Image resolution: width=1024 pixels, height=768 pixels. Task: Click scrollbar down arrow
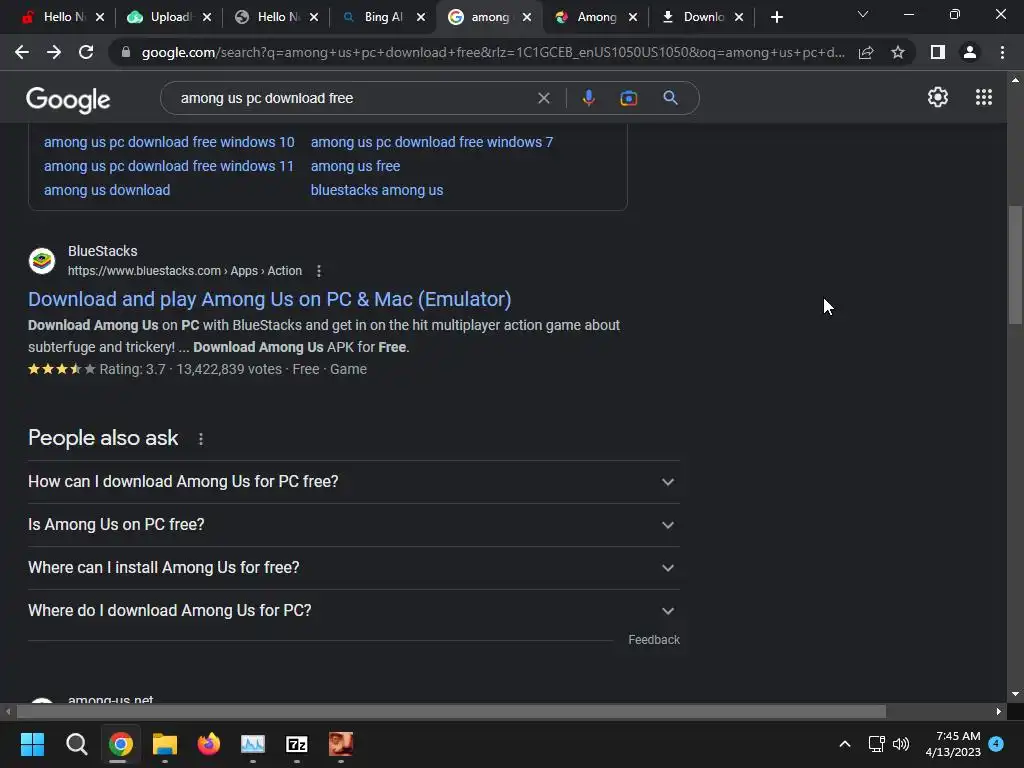[x=1015, y=694]
